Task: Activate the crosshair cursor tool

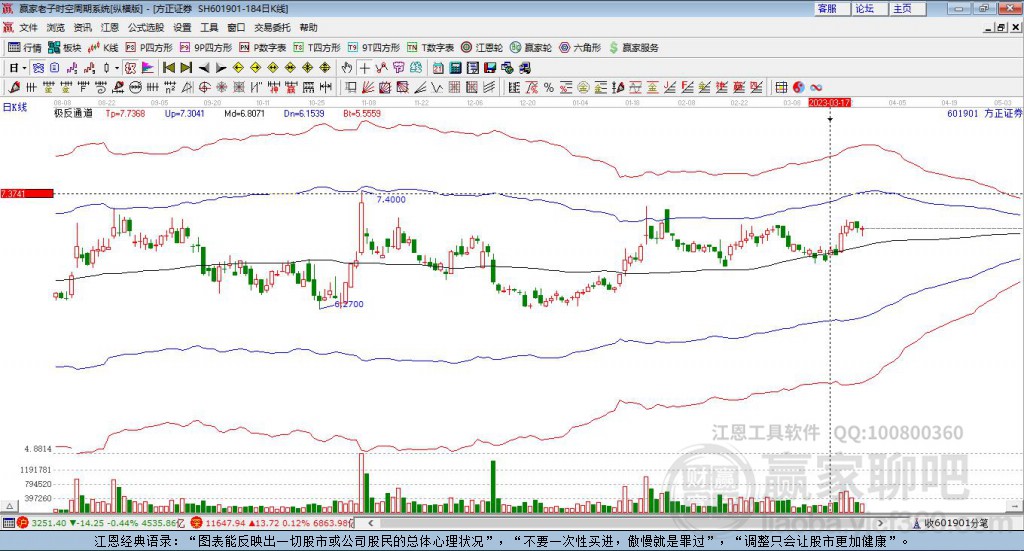Action: pos(364,68)
